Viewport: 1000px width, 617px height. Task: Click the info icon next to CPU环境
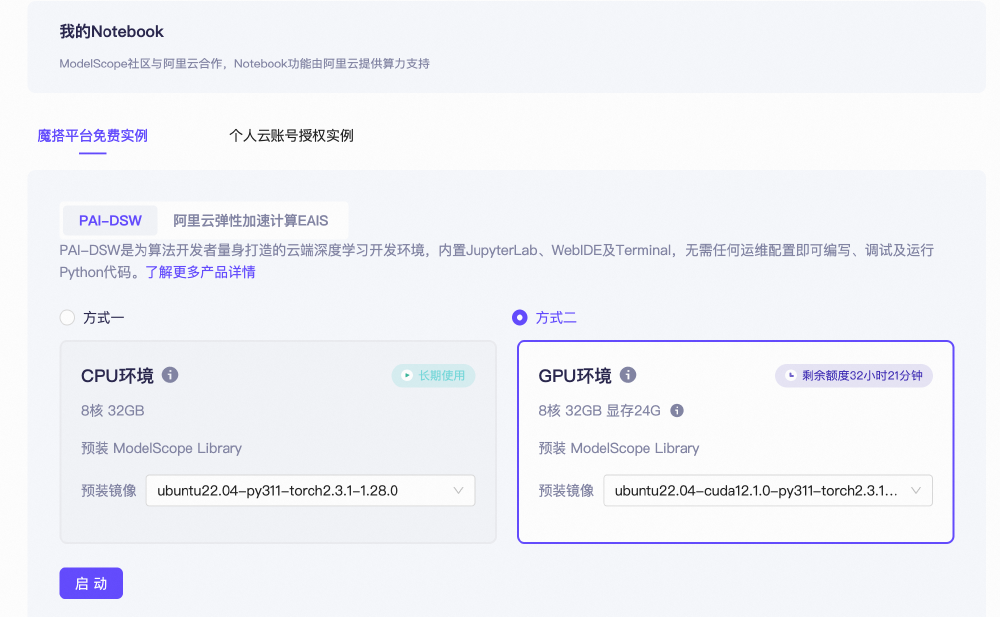[169, 375]
